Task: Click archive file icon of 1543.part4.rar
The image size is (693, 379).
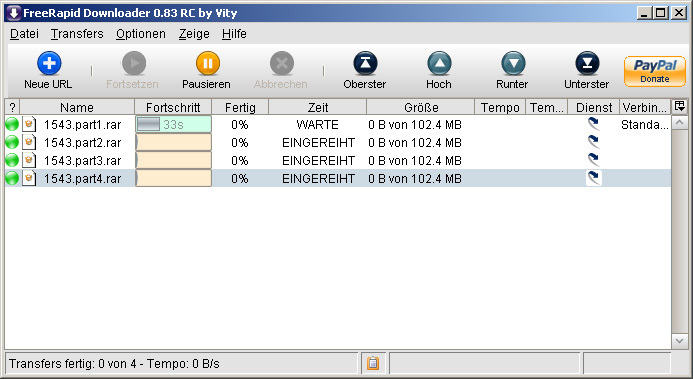Action: coord(29,178)
